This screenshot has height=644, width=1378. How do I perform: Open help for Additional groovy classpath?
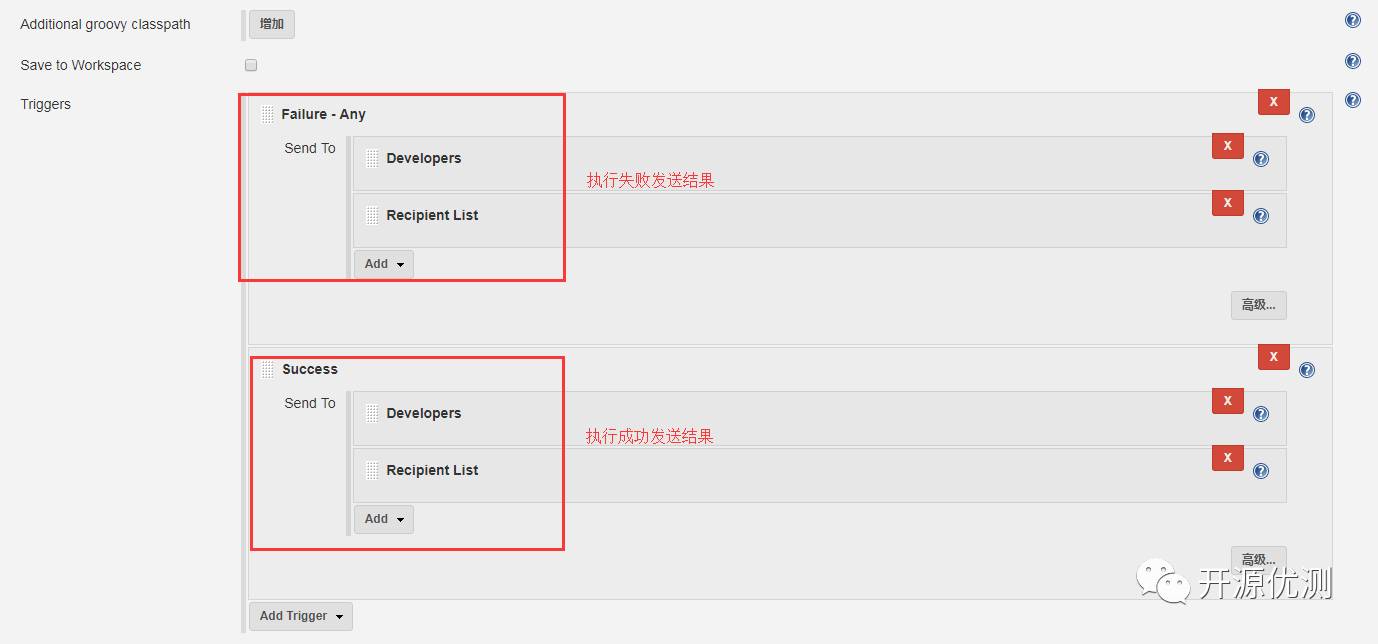coord(1353,20)
